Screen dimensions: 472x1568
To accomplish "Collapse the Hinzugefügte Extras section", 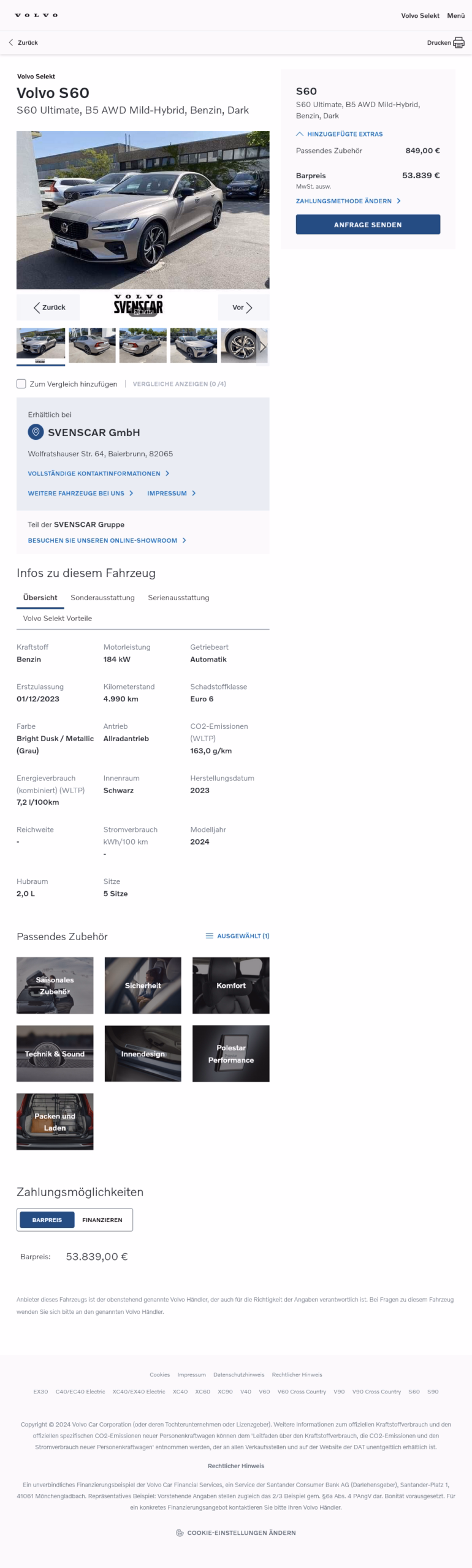I will (x=339, y=134).
